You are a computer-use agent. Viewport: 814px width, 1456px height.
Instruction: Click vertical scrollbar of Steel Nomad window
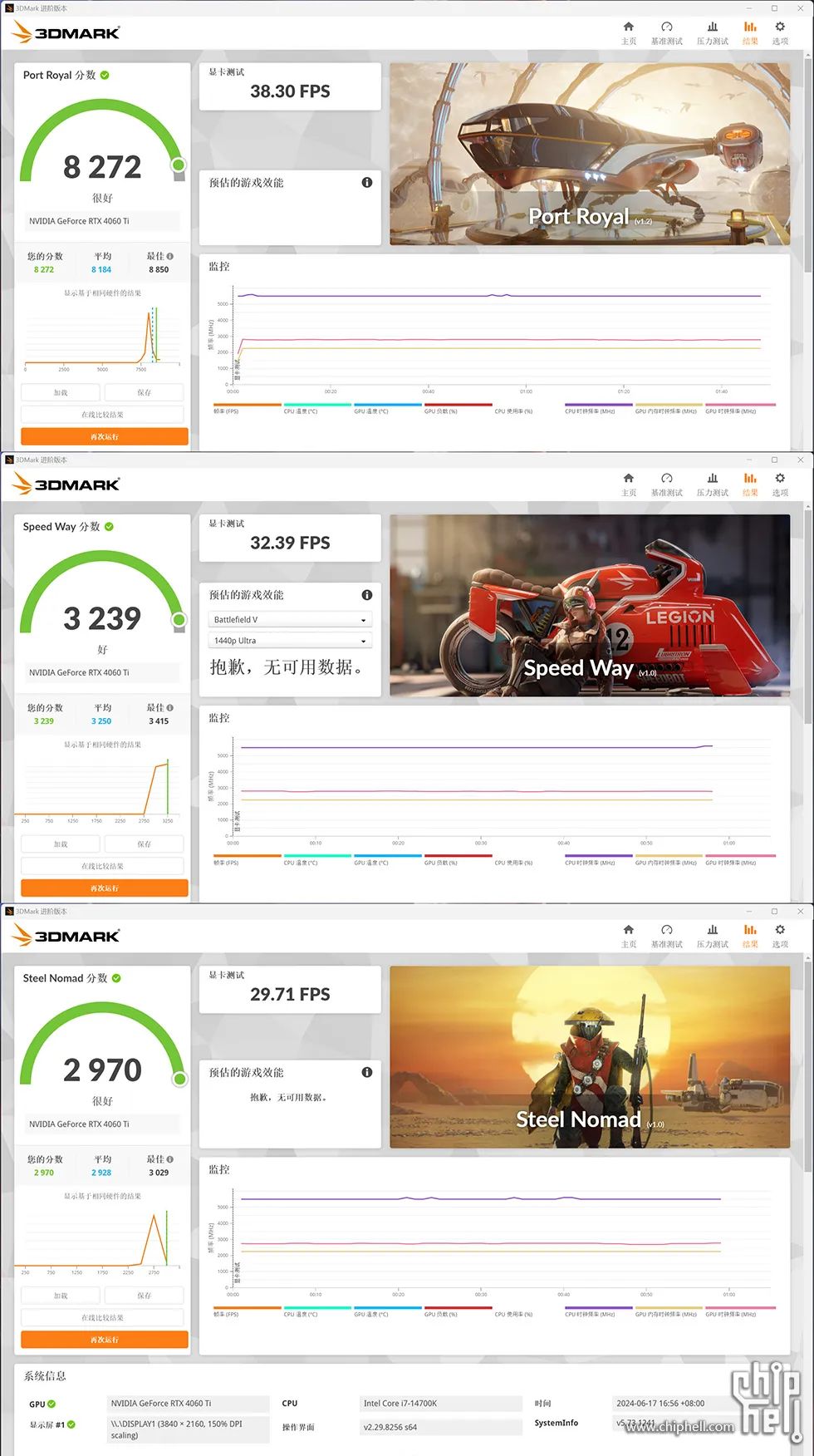808,1069
